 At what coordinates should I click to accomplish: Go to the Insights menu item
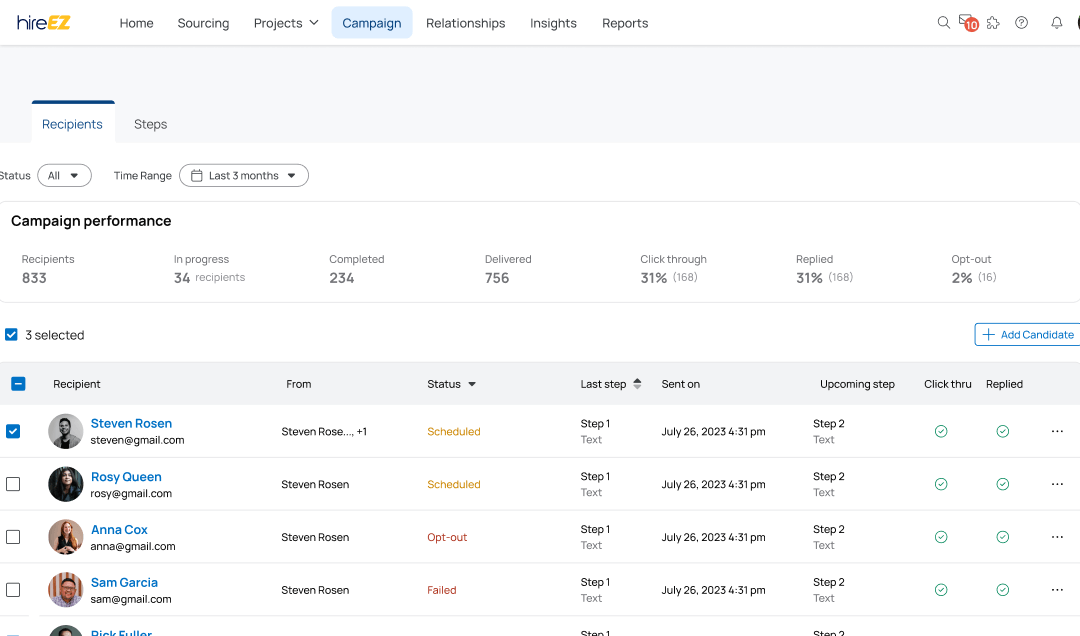pyautogui.click(x=553, y=23)
